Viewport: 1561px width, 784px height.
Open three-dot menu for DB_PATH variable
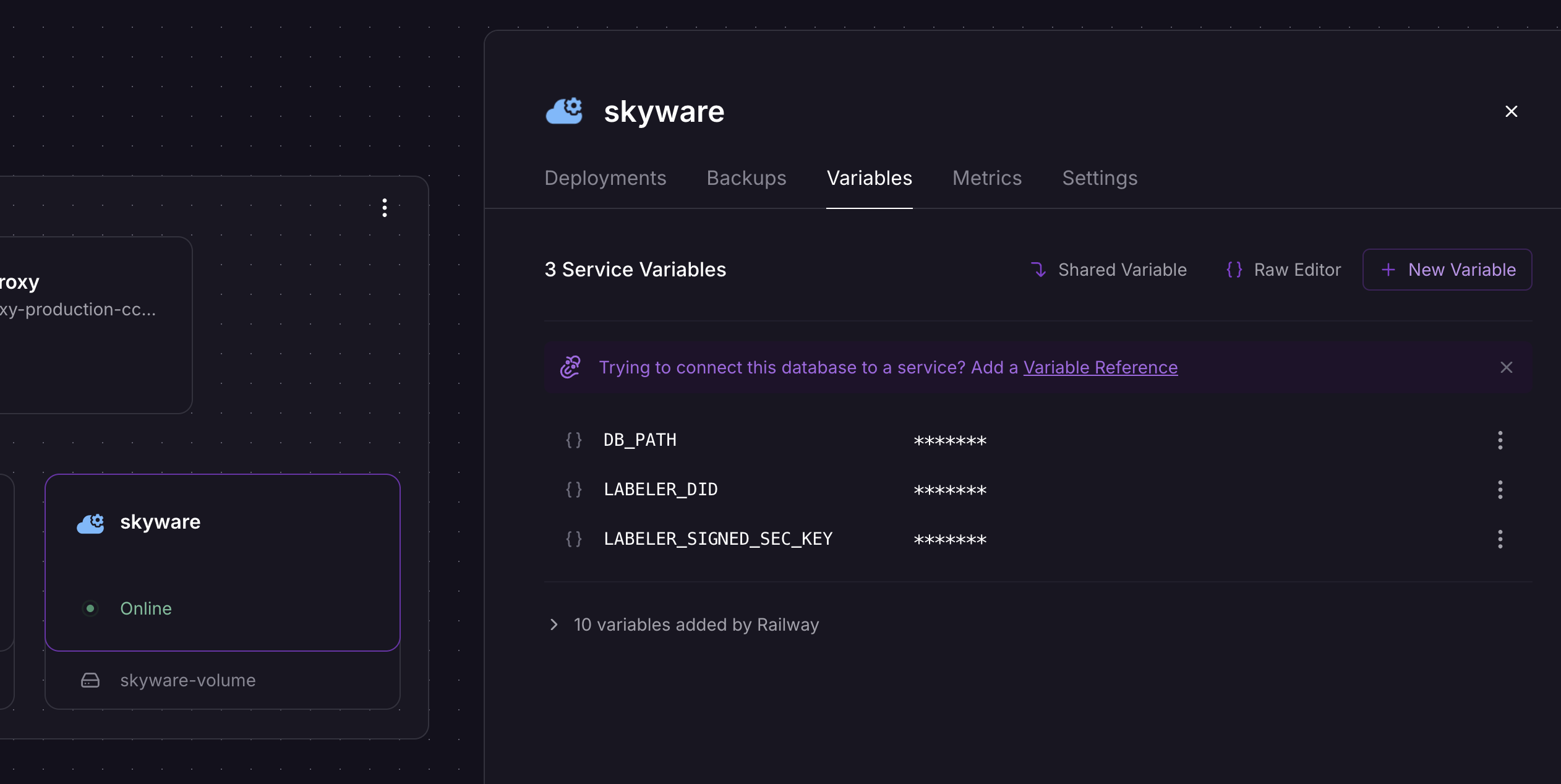click(x=1500, y=440)
